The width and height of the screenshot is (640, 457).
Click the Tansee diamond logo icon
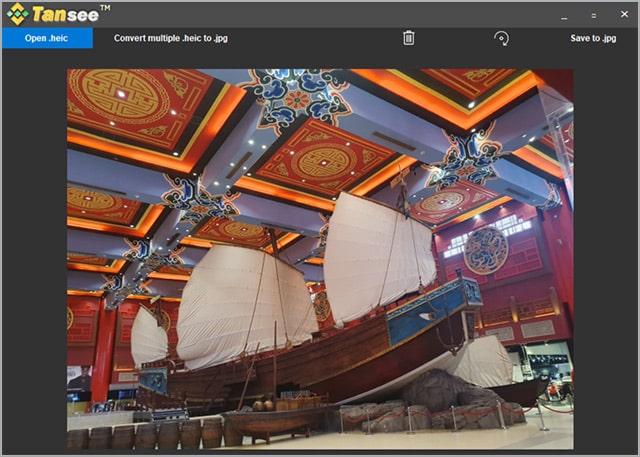(x=17, y=14)
